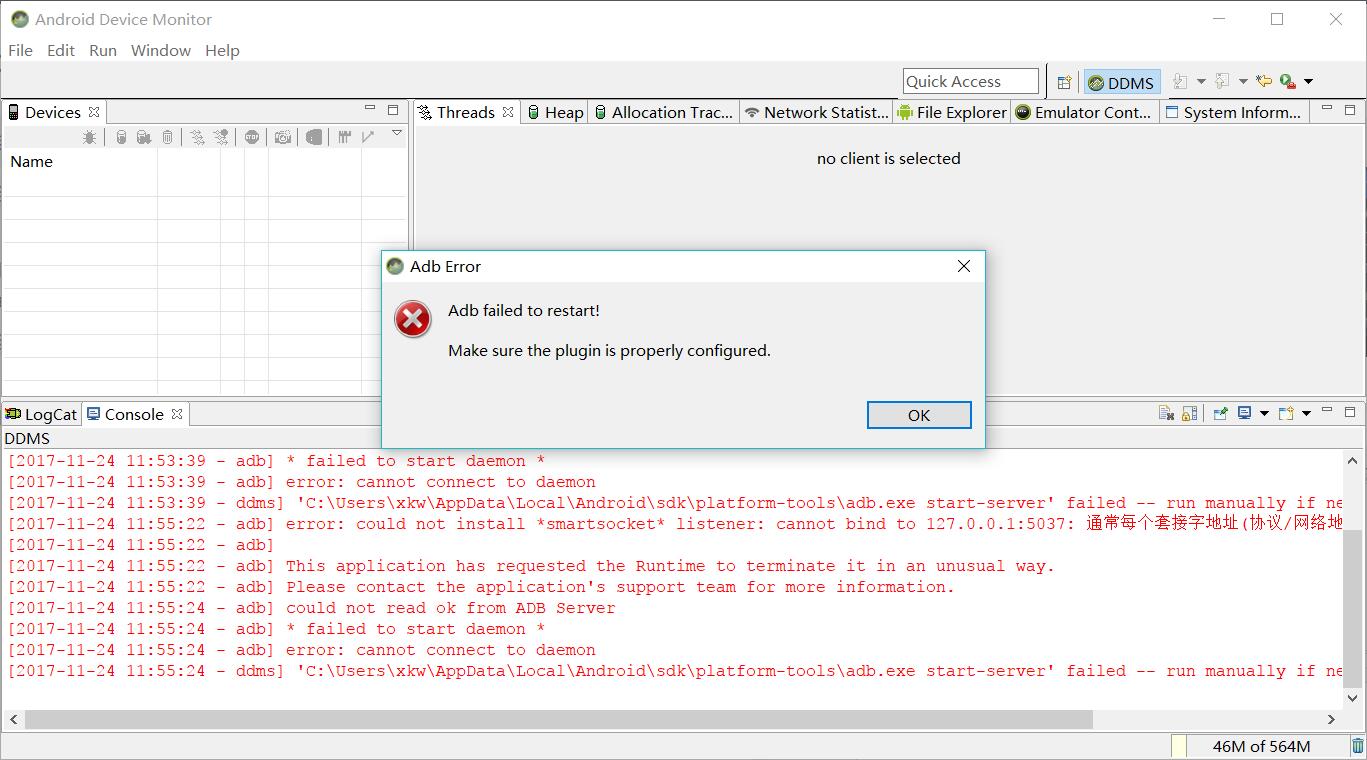The image size is (1367, 760).
Task: Click the console vertical scrollbar down arrow
Action: pos(1354,698)
